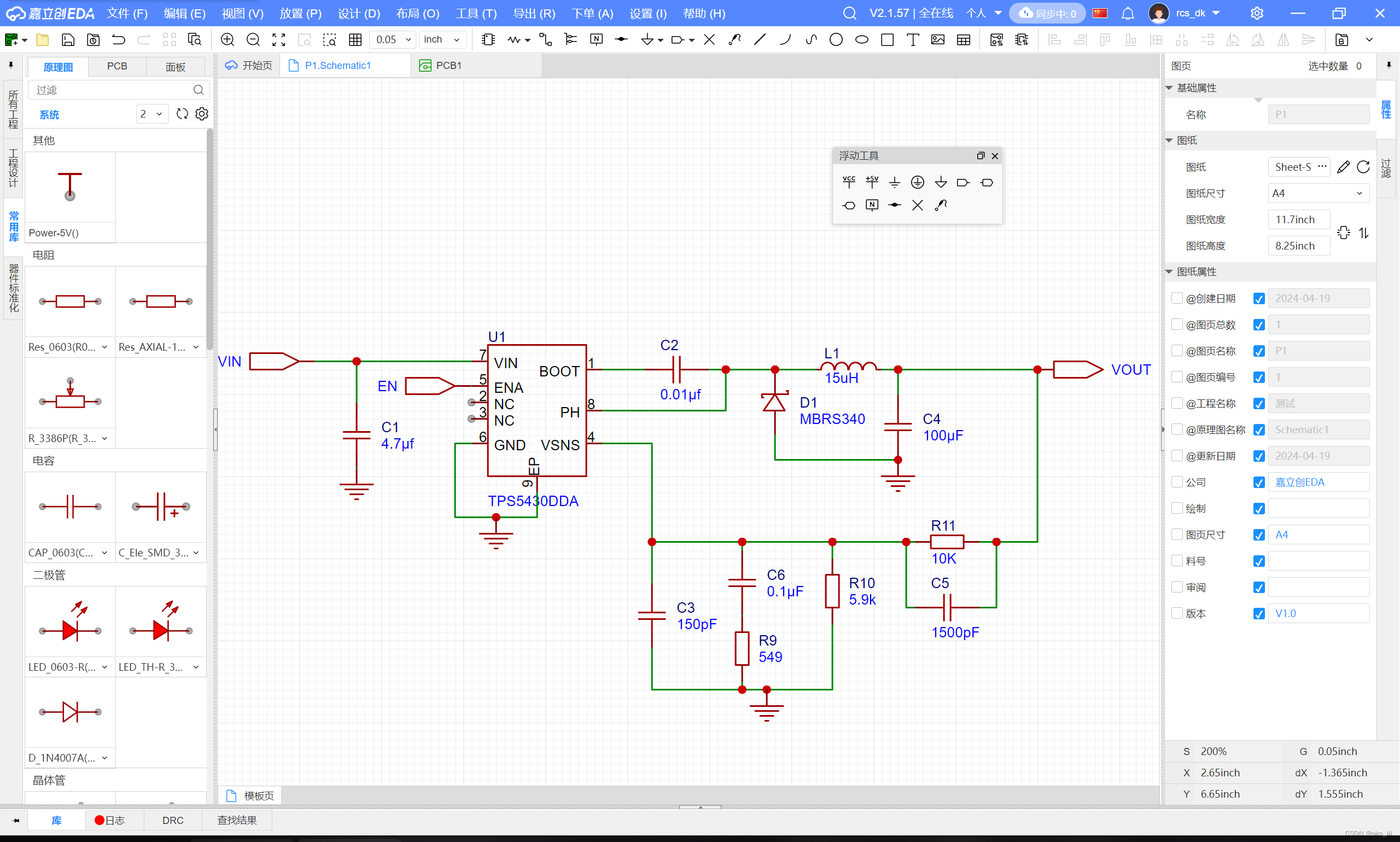Click the no-connect X flag in toolbar
The height and width of the screenshot is (842, 1400).
click(709, 40)
